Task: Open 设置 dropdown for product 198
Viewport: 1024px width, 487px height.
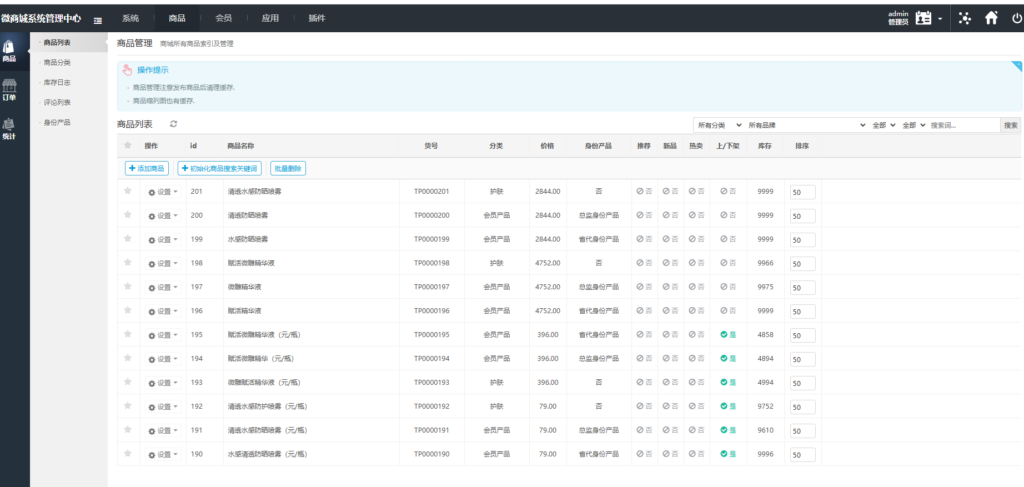Action: [163, 264]
